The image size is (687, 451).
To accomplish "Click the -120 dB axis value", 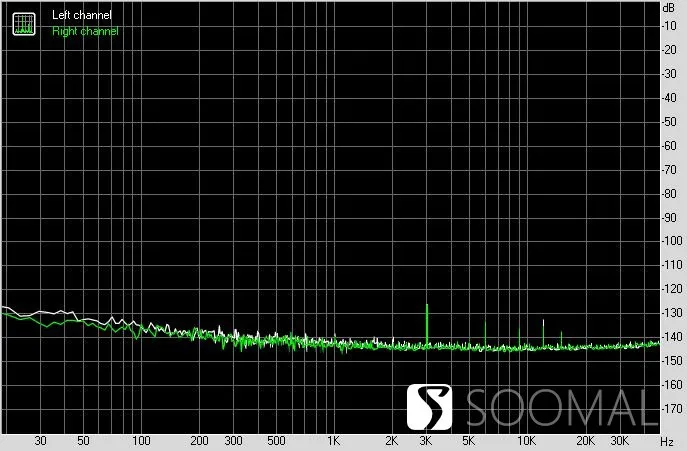I will click(672, 289).
